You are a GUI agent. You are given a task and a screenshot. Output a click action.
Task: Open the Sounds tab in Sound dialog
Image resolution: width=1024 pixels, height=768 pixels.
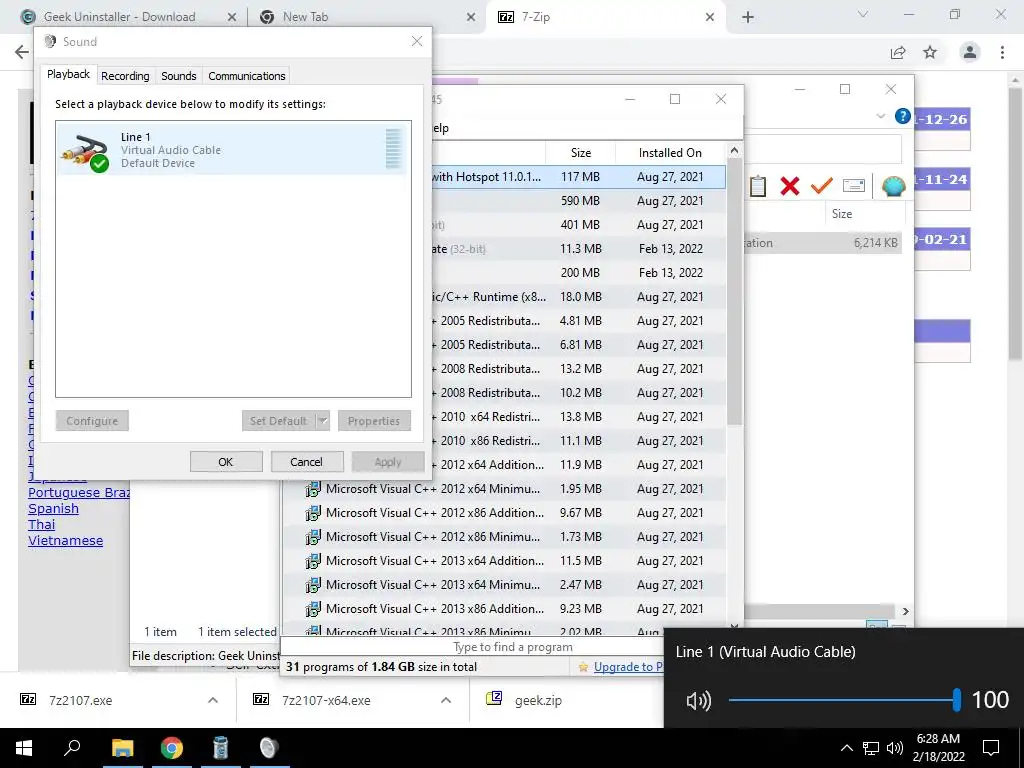178,76
